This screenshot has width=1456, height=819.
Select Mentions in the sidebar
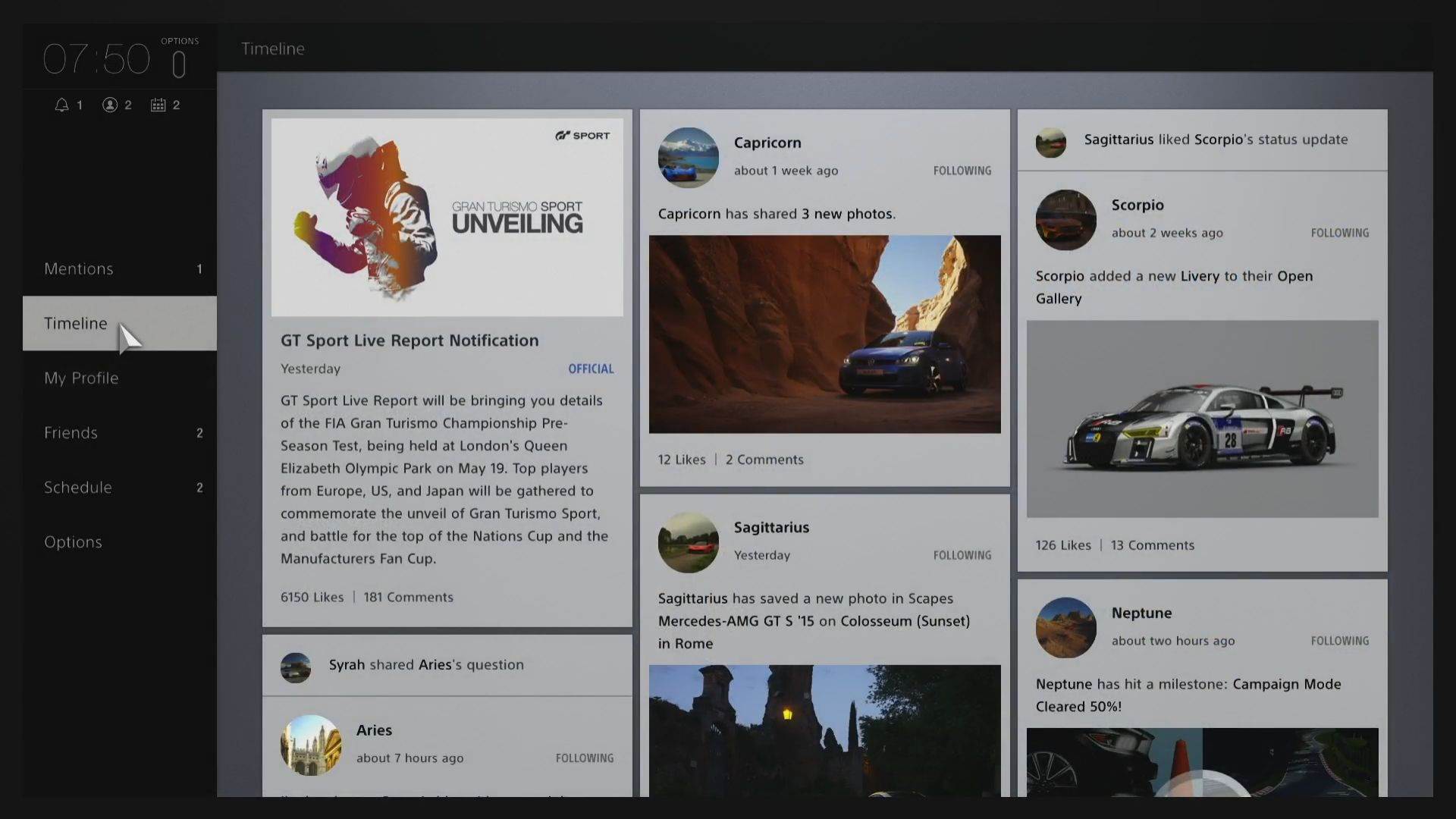pos(120,268)
